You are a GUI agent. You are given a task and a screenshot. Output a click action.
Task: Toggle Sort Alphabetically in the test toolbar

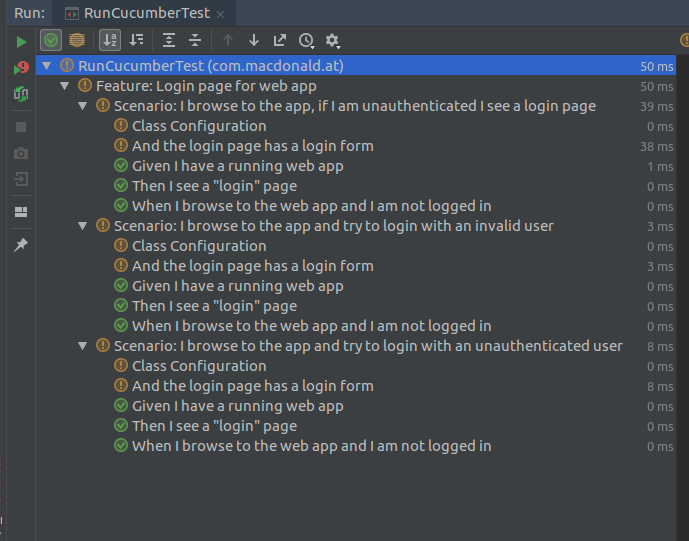click(x=110, y=41)
